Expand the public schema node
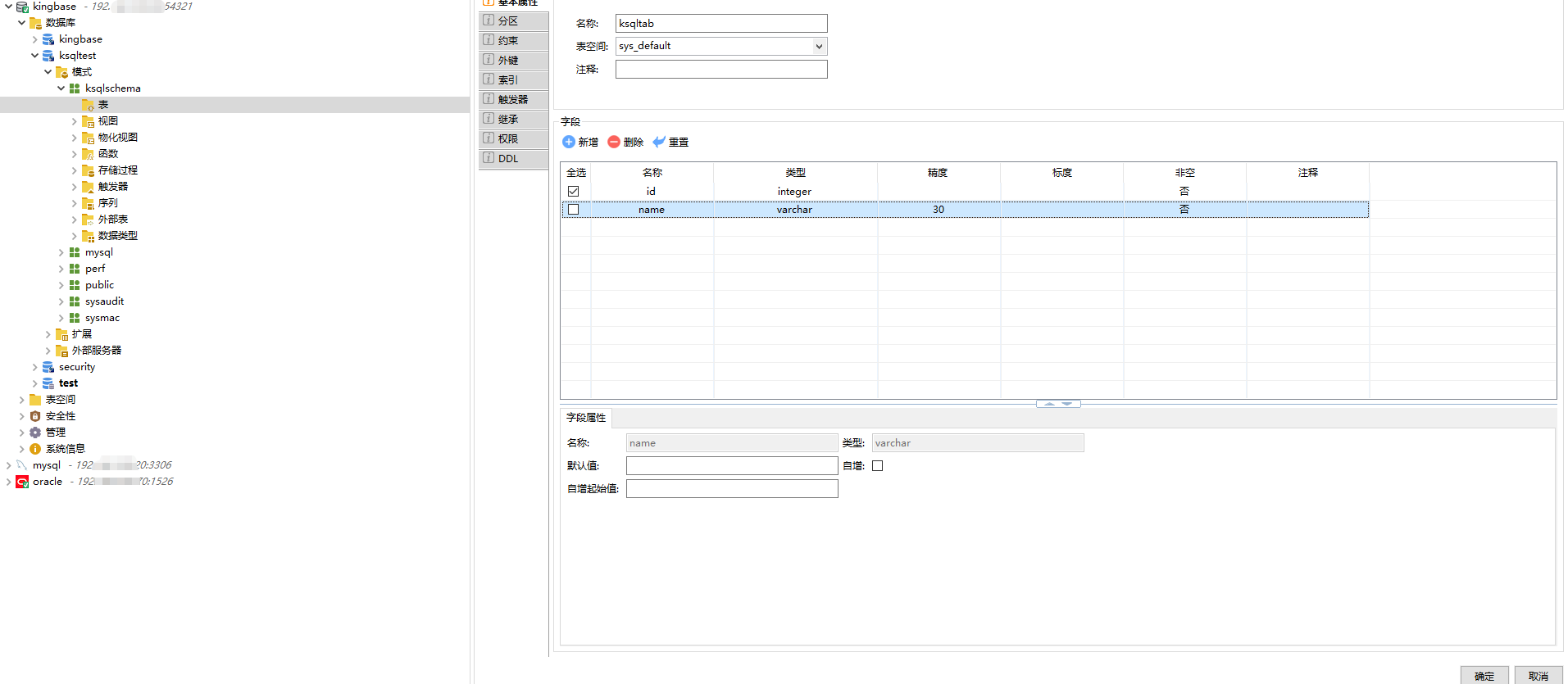1568x684 pixels. (x=61, y=285)
